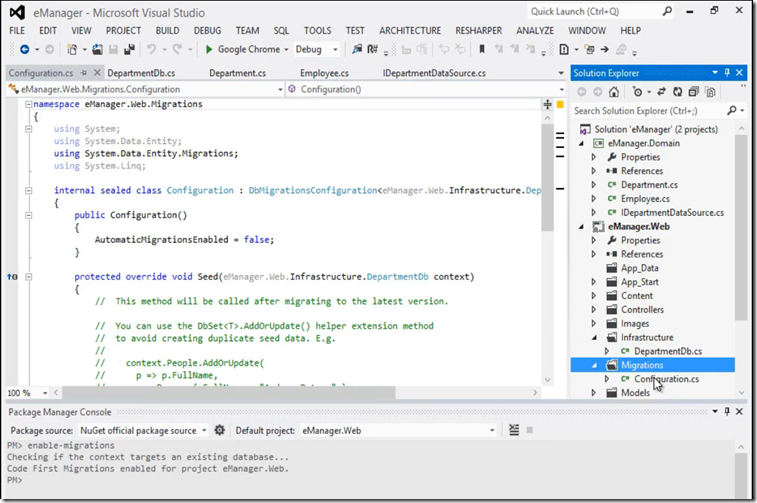The width and height of the screenshot is (757, 503).
Task: Click the override marker icon beside Seed method
Action: tap(12, 277)
